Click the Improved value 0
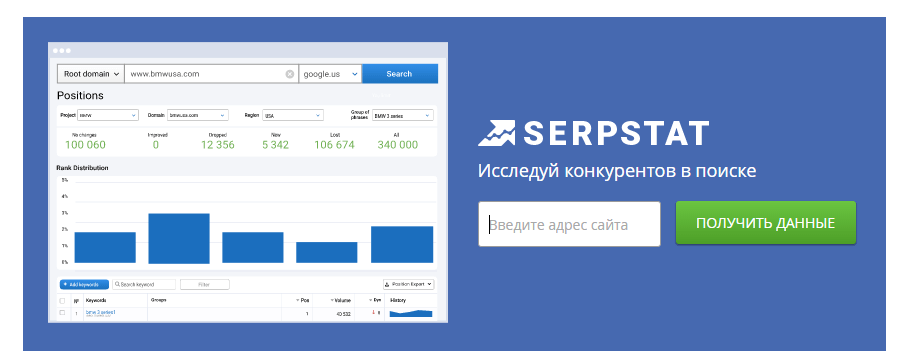The height and width of the screenshot is (361, 900). click(156, 145)
